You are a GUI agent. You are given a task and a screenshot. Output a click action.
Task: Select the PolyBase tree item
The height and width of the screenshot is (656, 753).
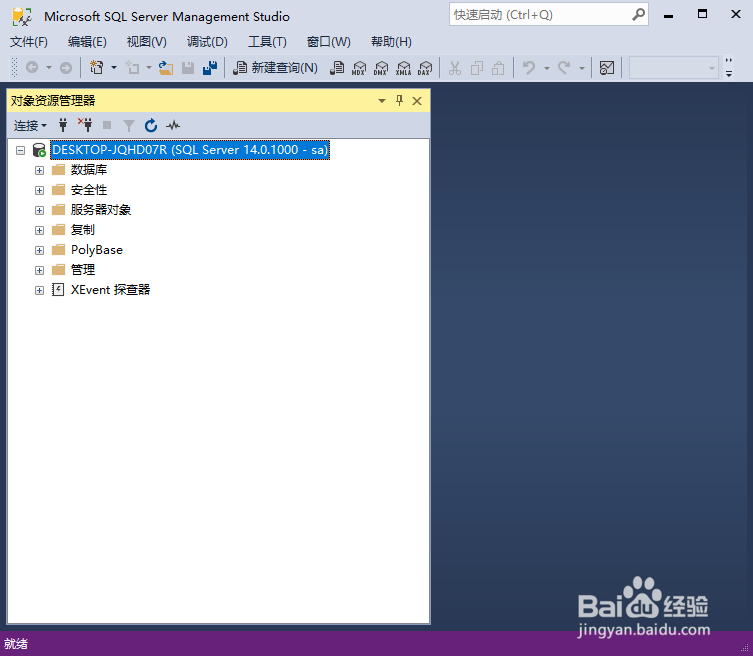(97, 250)
